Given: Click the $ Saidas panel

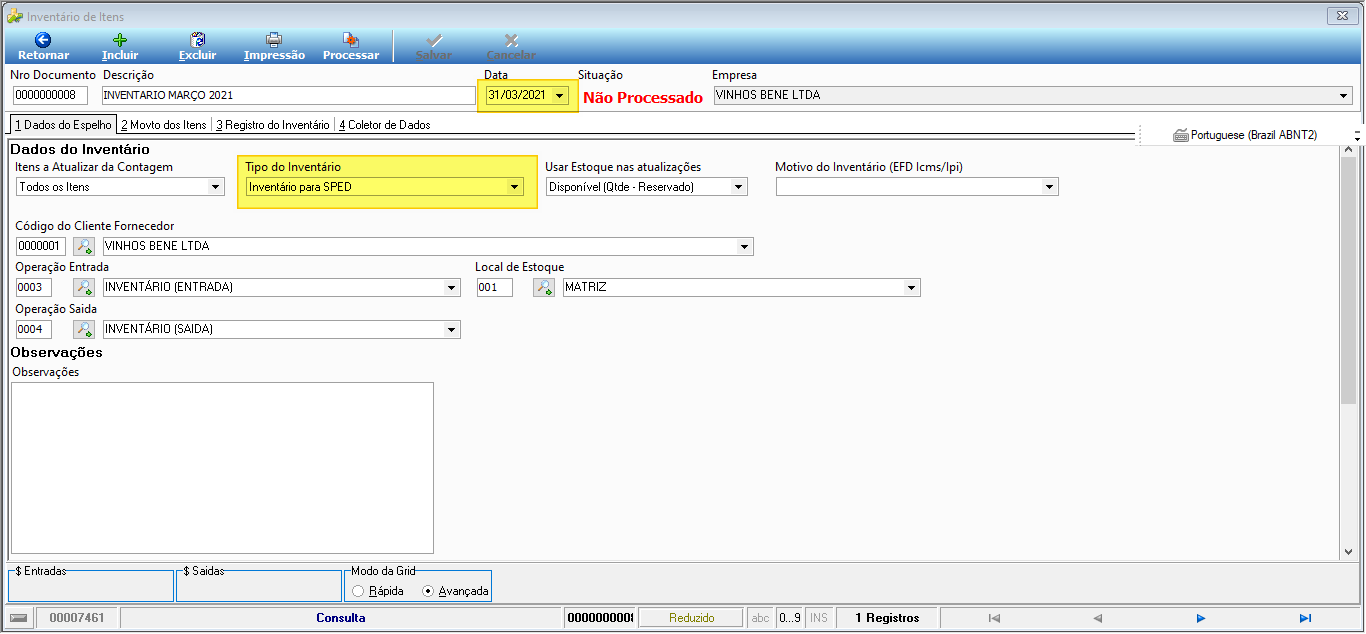Looking at the screenshot, I should (259, 586).
